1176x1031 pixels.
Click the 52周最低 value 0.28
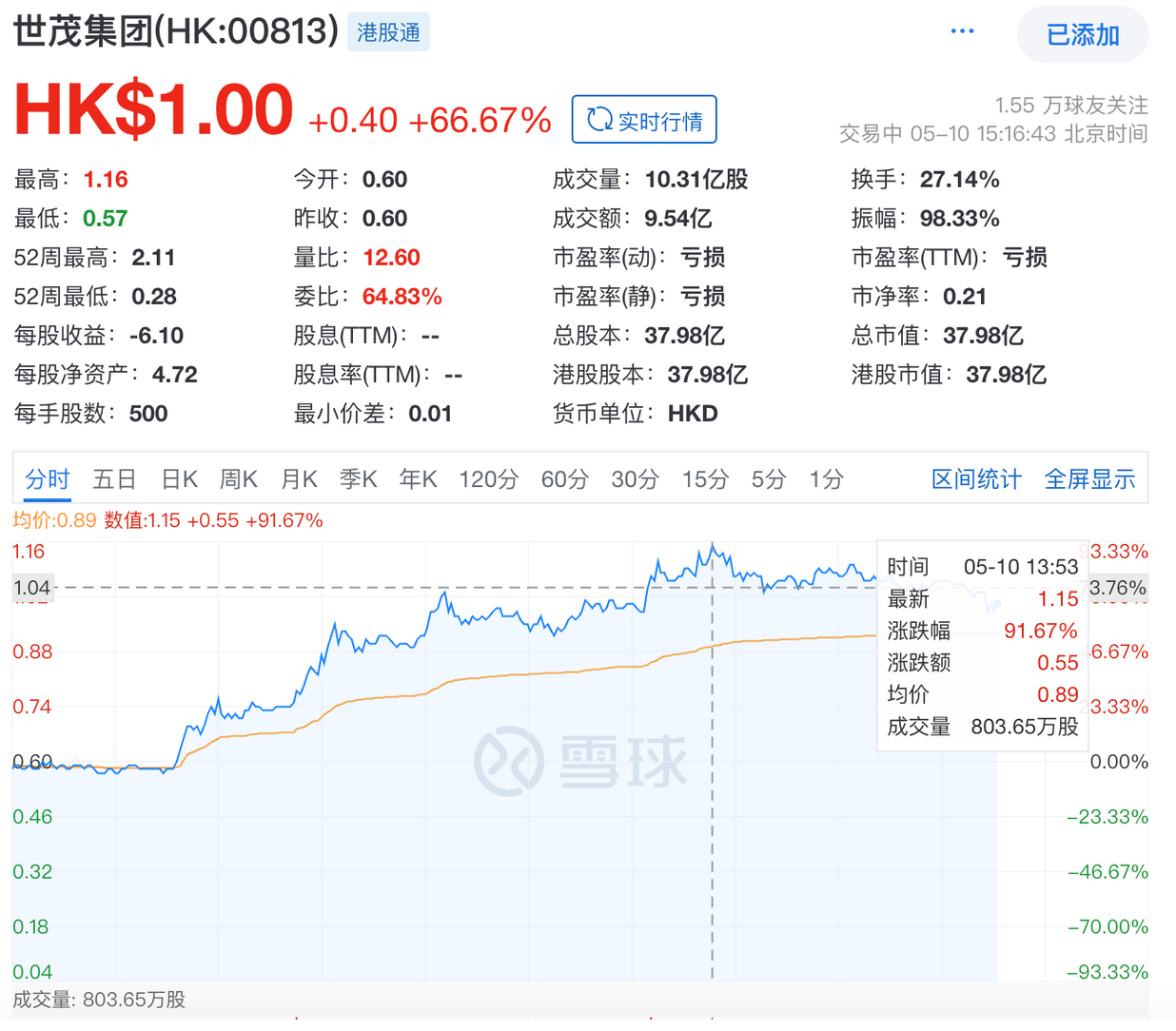(x=154, y=297)
